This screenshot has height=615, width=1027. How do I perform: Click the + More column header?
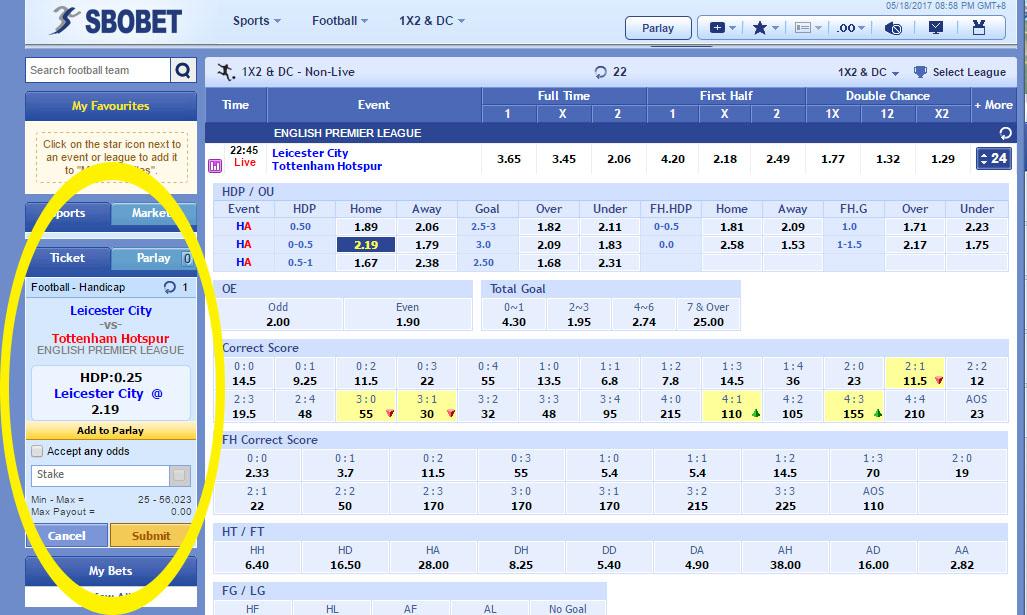click(x=993, y=105)
